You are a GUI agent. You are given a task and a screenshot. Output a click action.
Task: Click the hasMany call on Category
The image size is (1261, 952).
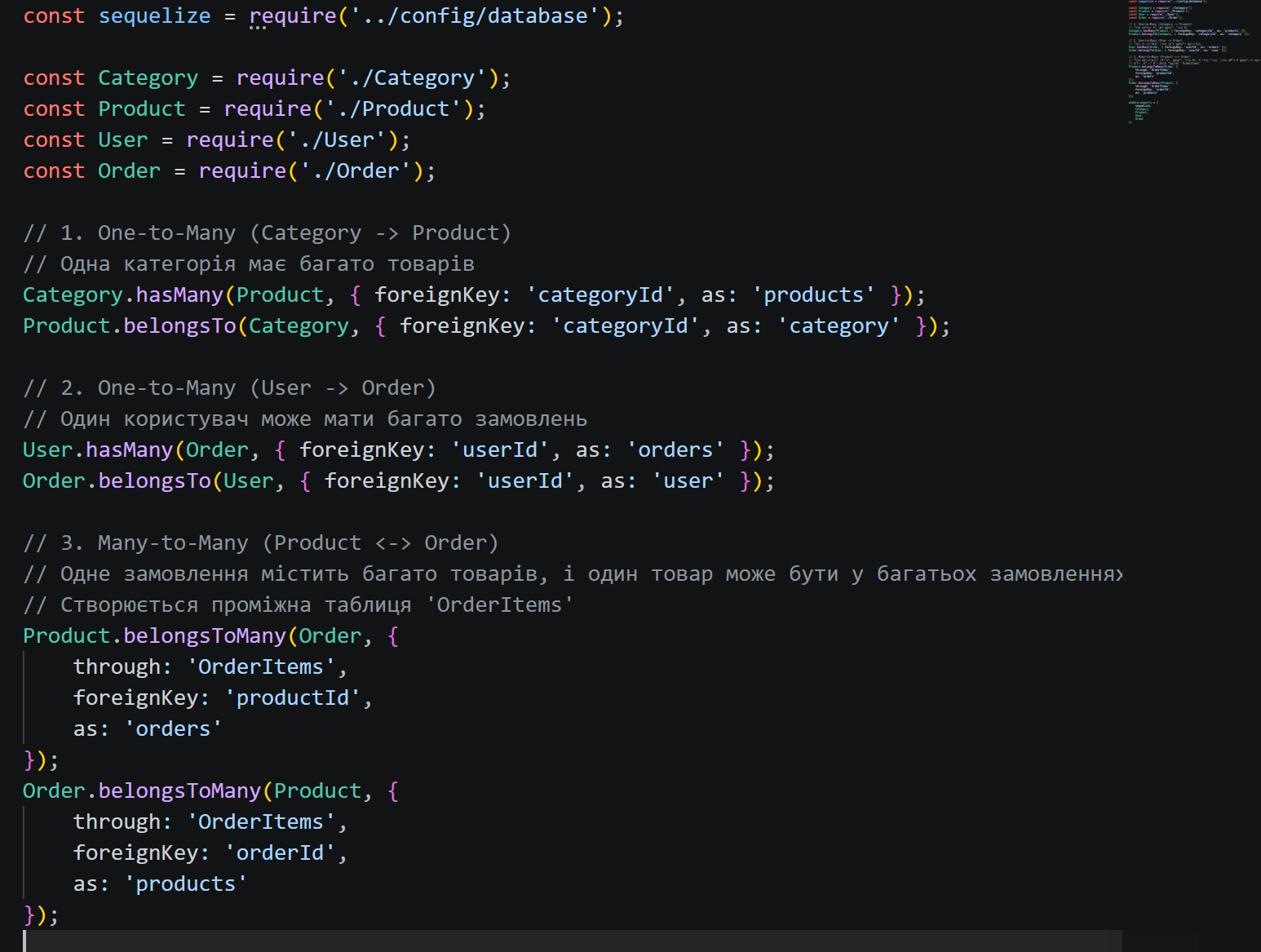(179, 294)
